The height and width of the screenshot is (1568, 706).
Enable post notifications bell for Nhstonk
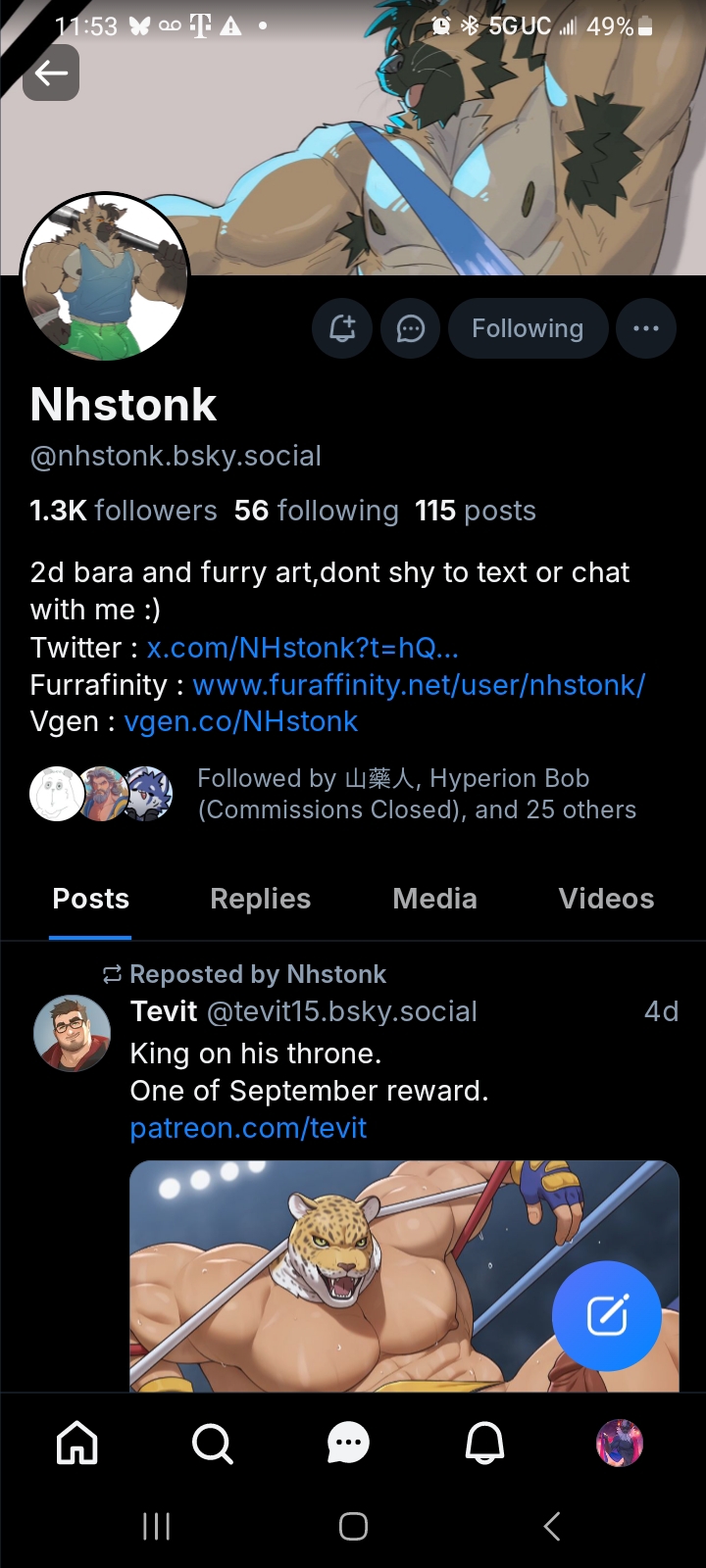pos(341,328)
